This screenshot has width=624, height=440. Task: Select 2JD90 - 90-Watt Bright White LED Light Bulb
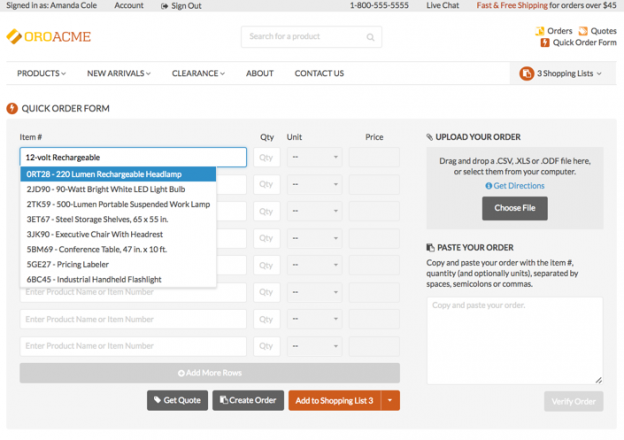[x=118, y=189]
